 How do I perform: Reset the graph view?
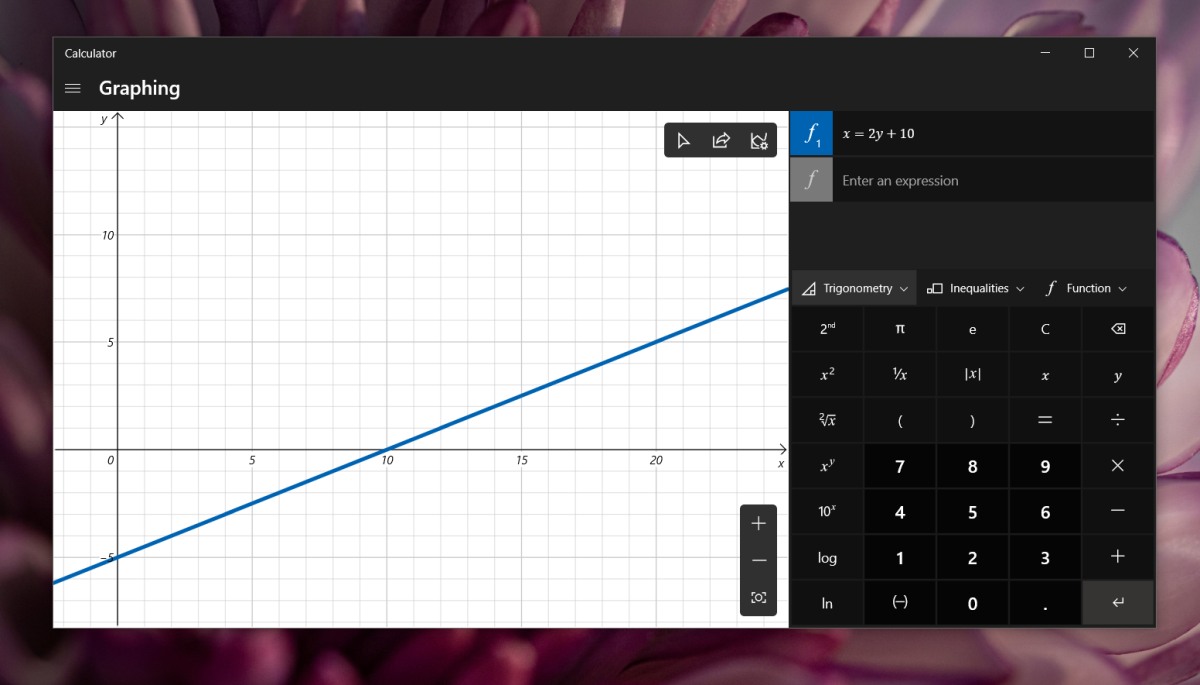click(x=758, y=596)
